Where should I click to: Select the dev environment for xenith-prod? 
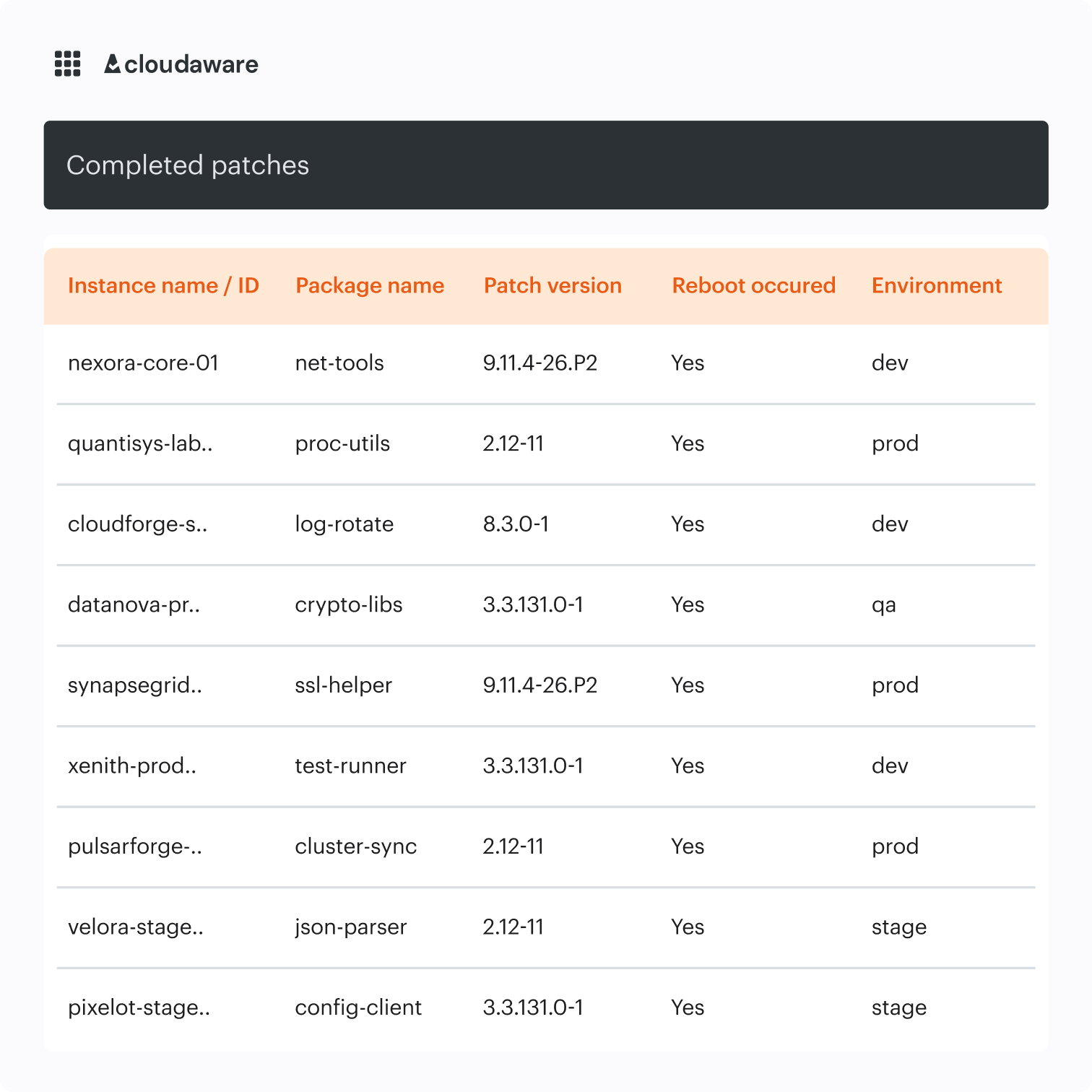click(890, 766)
